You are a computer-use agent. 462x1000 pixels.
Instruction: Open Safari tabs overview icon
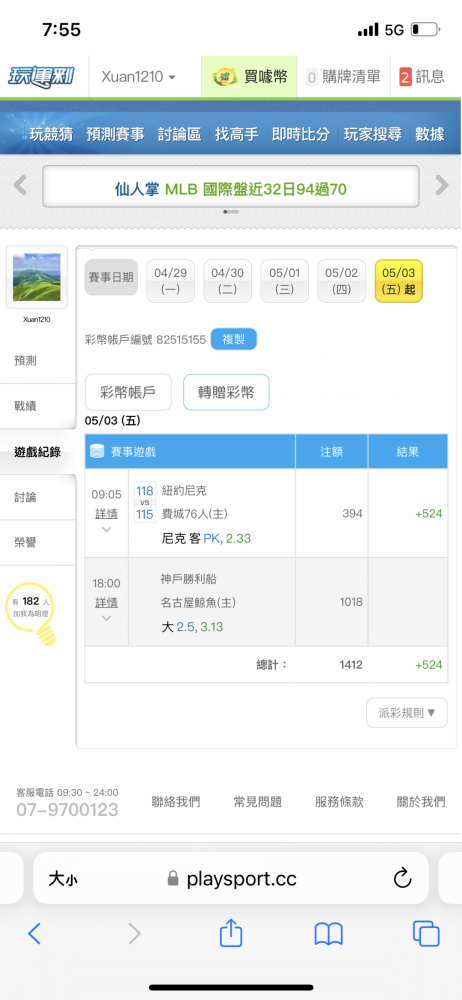(x=426, y=934)
